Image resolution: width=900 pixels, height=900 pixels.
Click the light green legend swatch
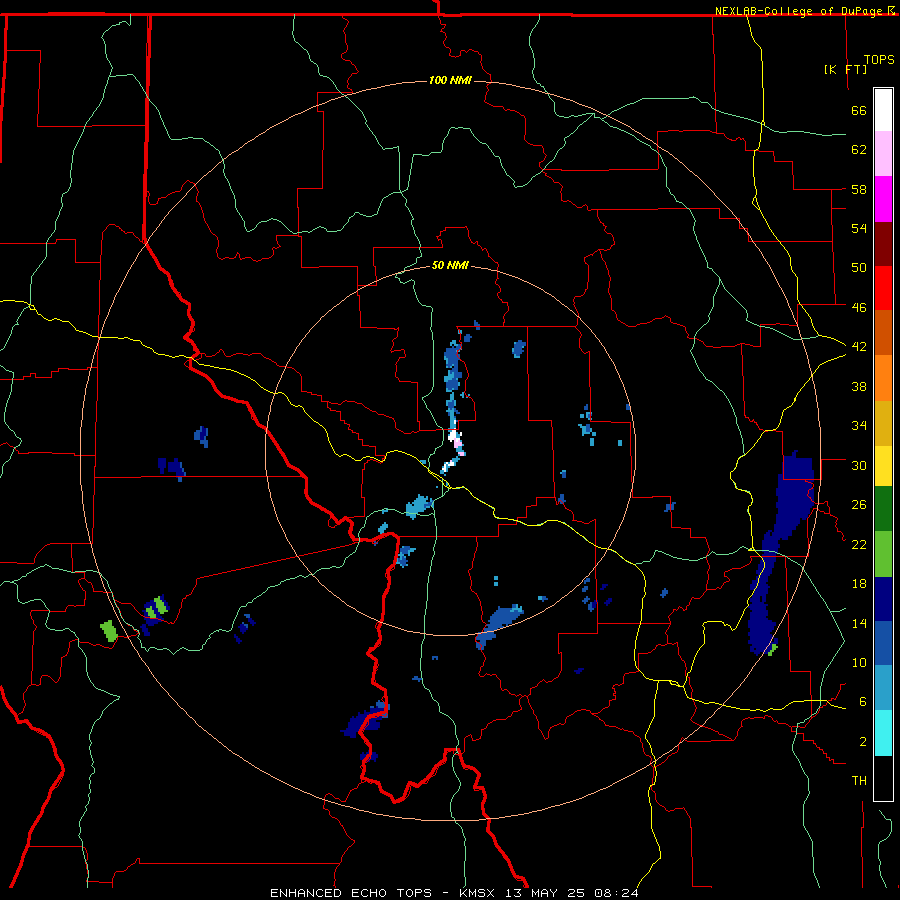[x=883, y=554]
